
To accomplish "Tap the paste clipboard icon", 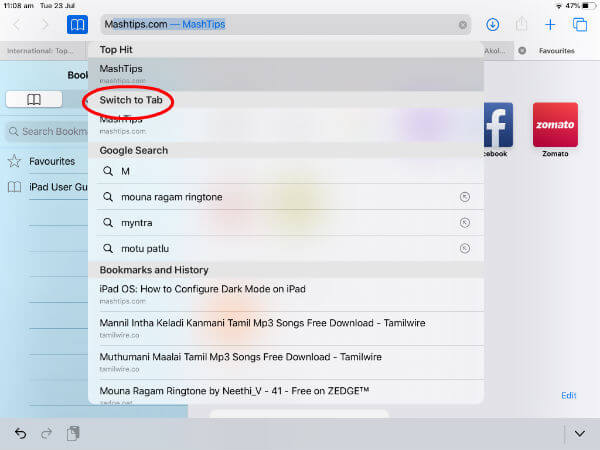I will (73, 434).
